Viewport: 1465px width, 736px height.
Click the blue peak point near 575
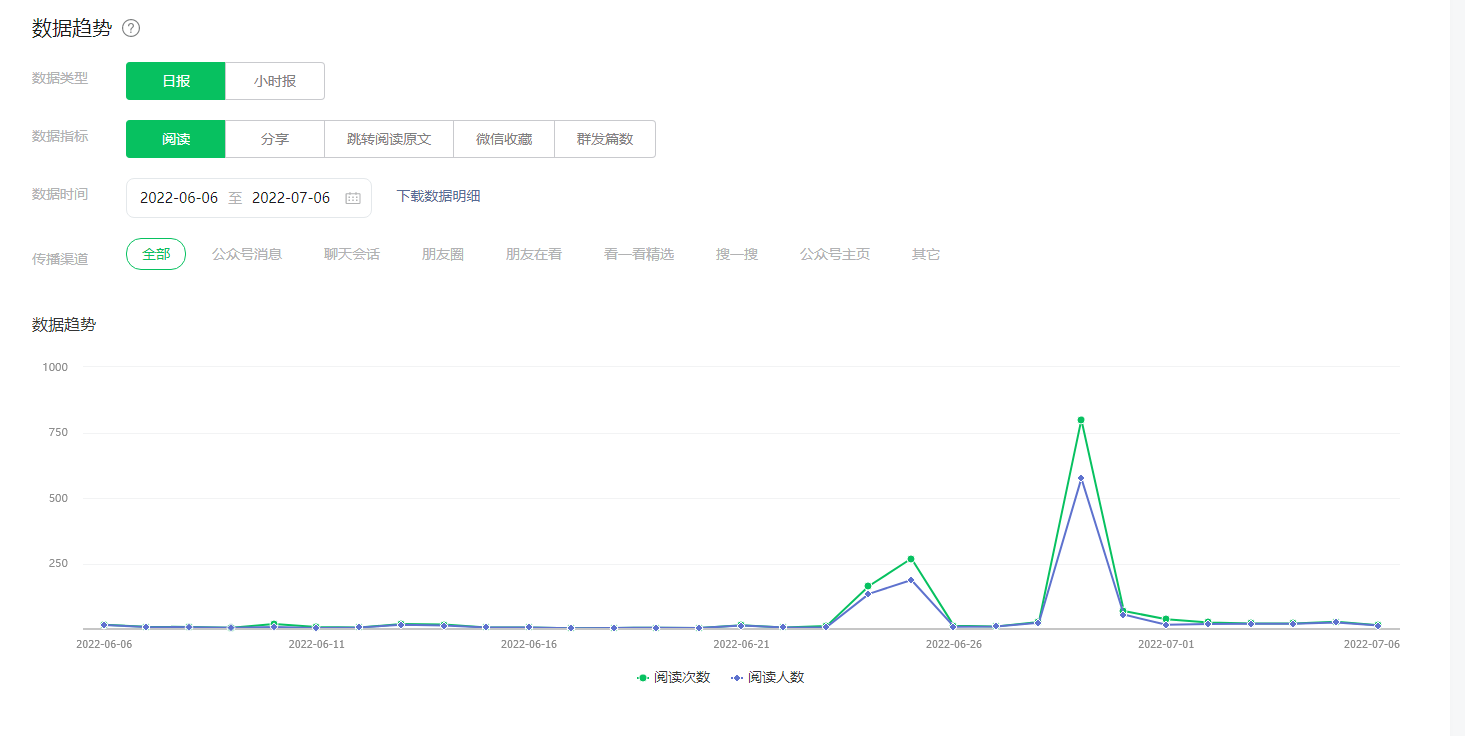1081,478
